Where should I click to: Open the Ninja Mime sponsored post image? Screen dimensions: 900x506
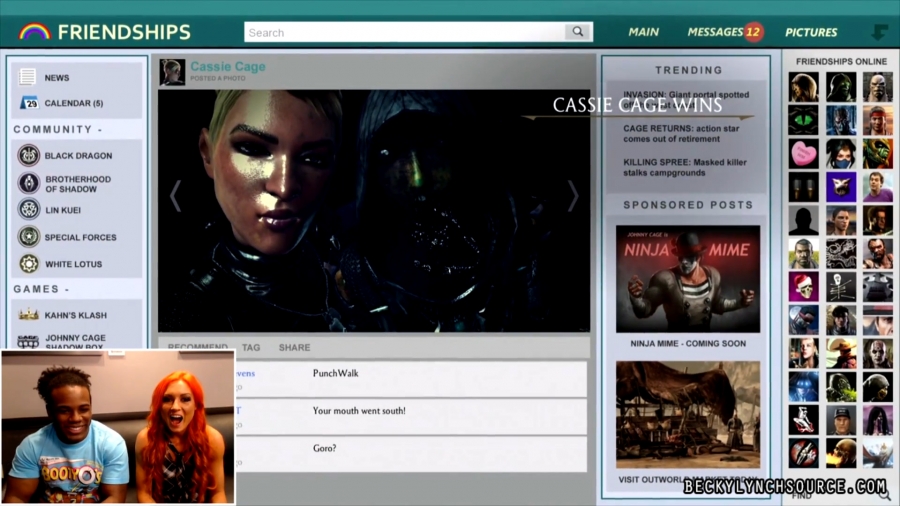[x=688, y=279]
